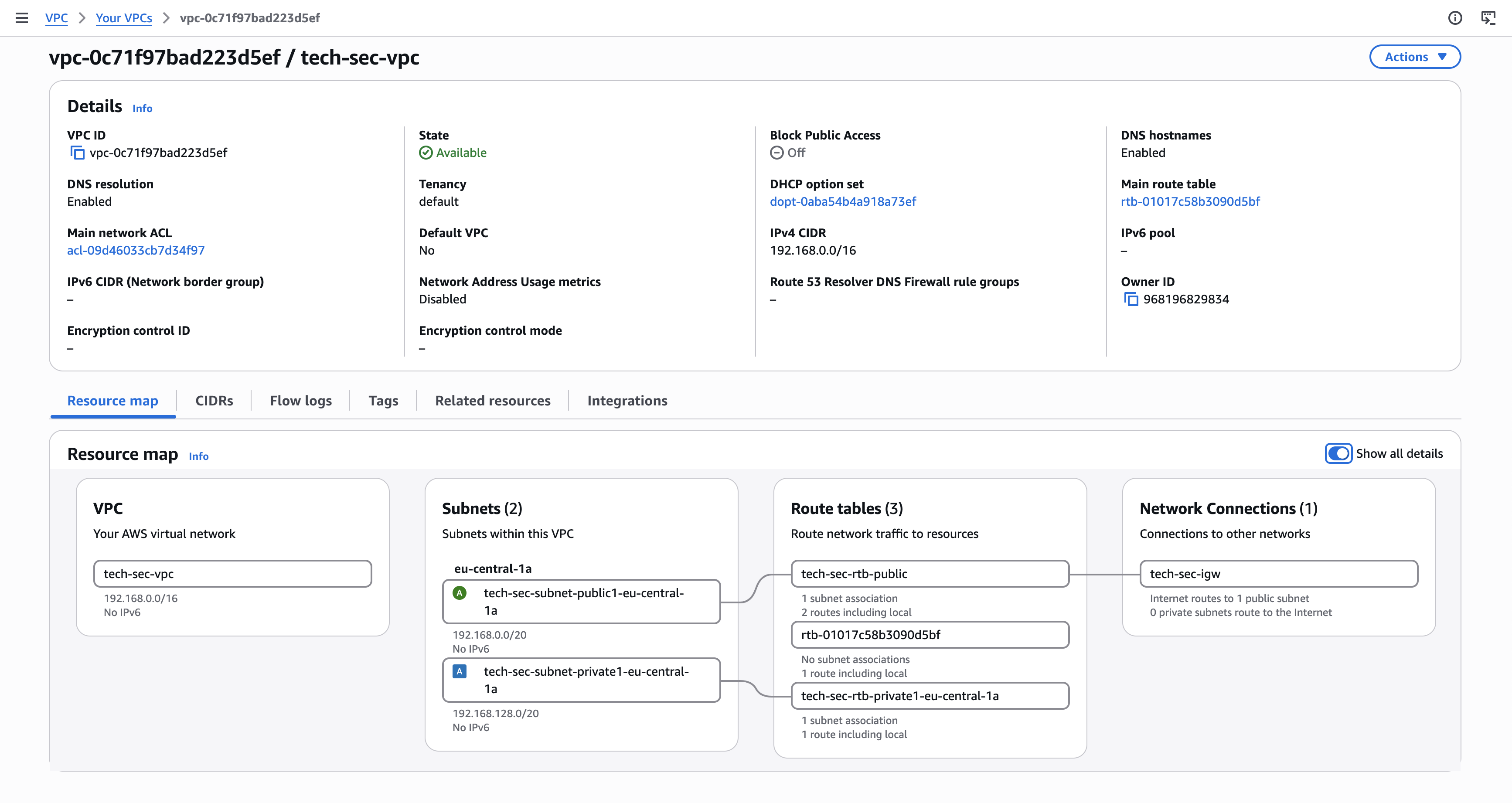Select the tech-sec-igw network connection node

tap(1278, 574)
